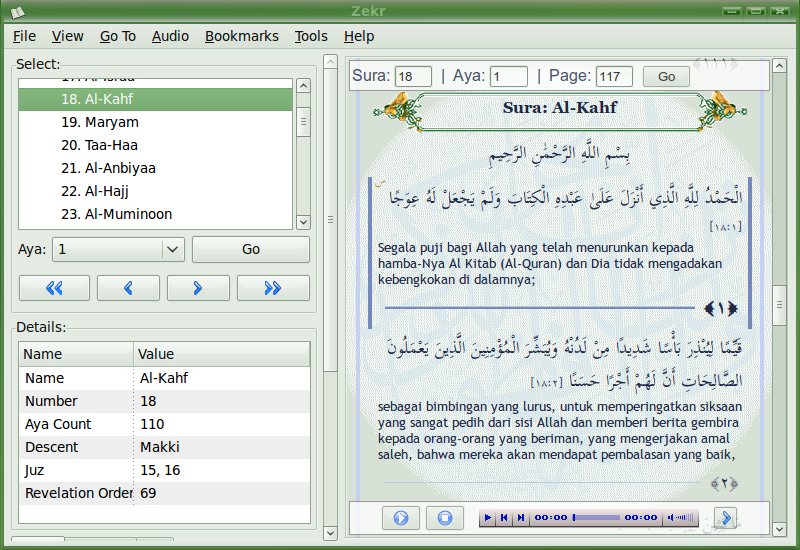Open the Tools menu
The image size is (800, 550).
pyautogui.click(x=311, y=36)
